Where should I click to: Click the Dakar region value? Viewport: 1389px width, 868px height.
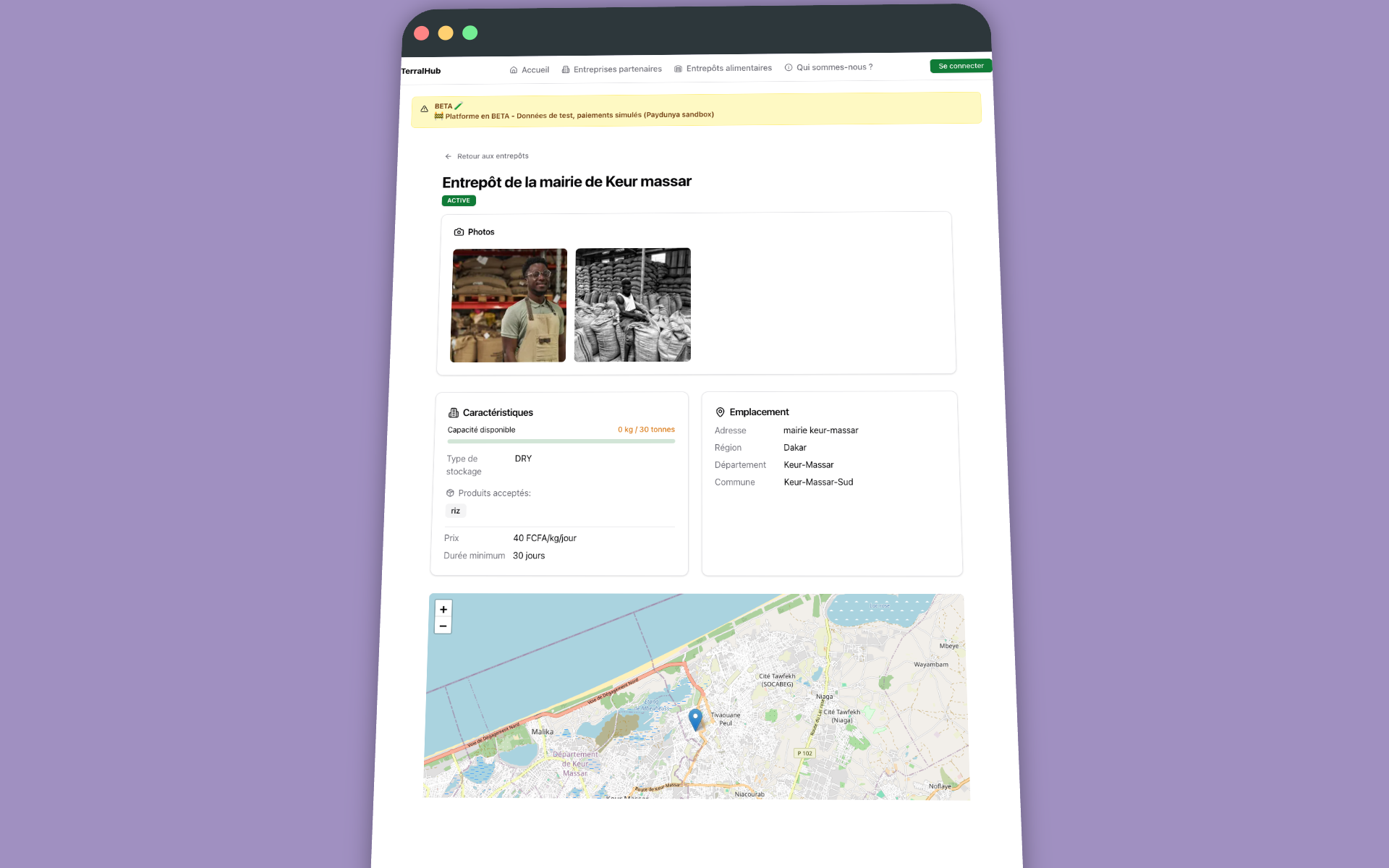click(x=794, y=448)
